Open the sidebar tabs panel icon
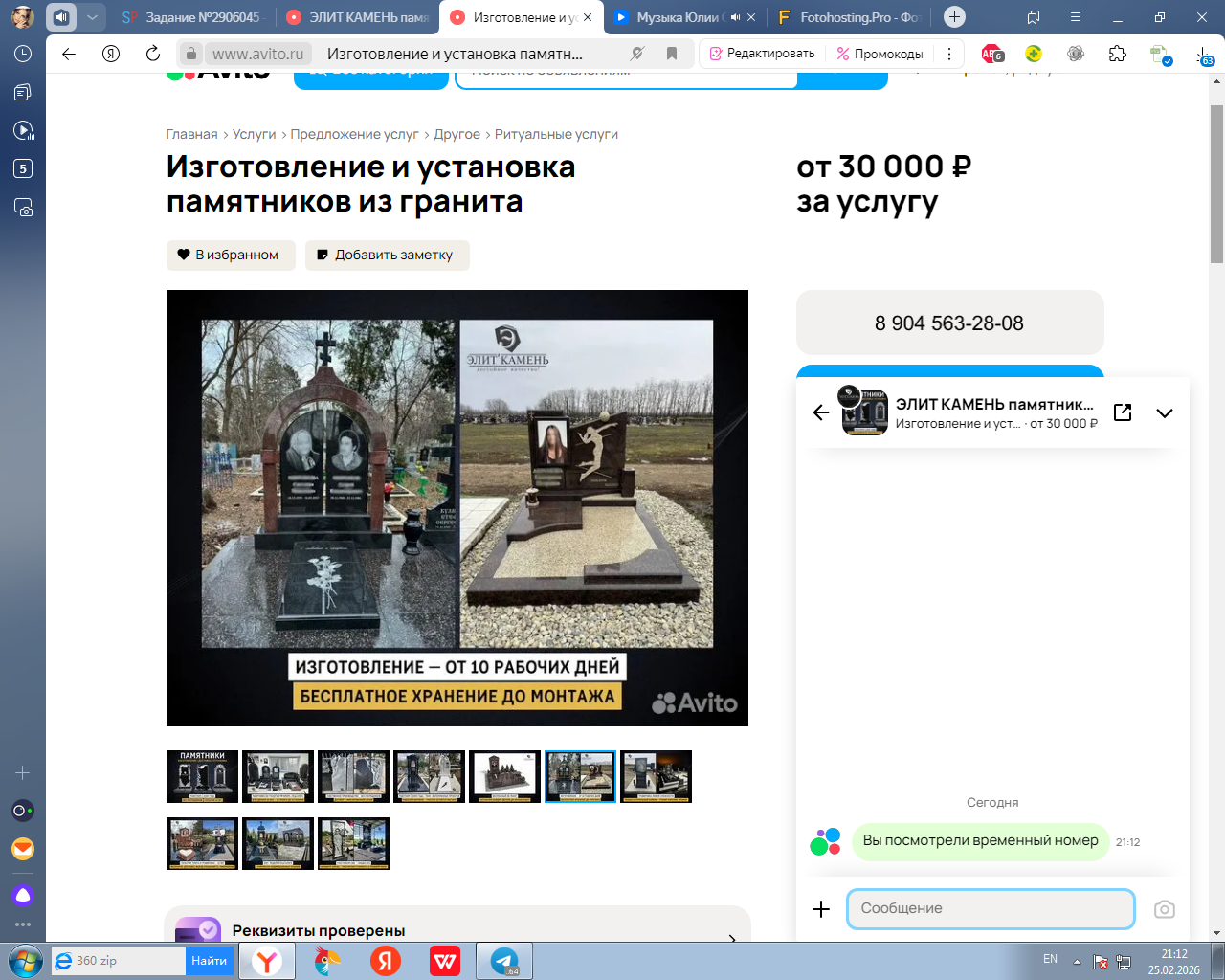This screenshot has height=980, width=1225. 23,92
